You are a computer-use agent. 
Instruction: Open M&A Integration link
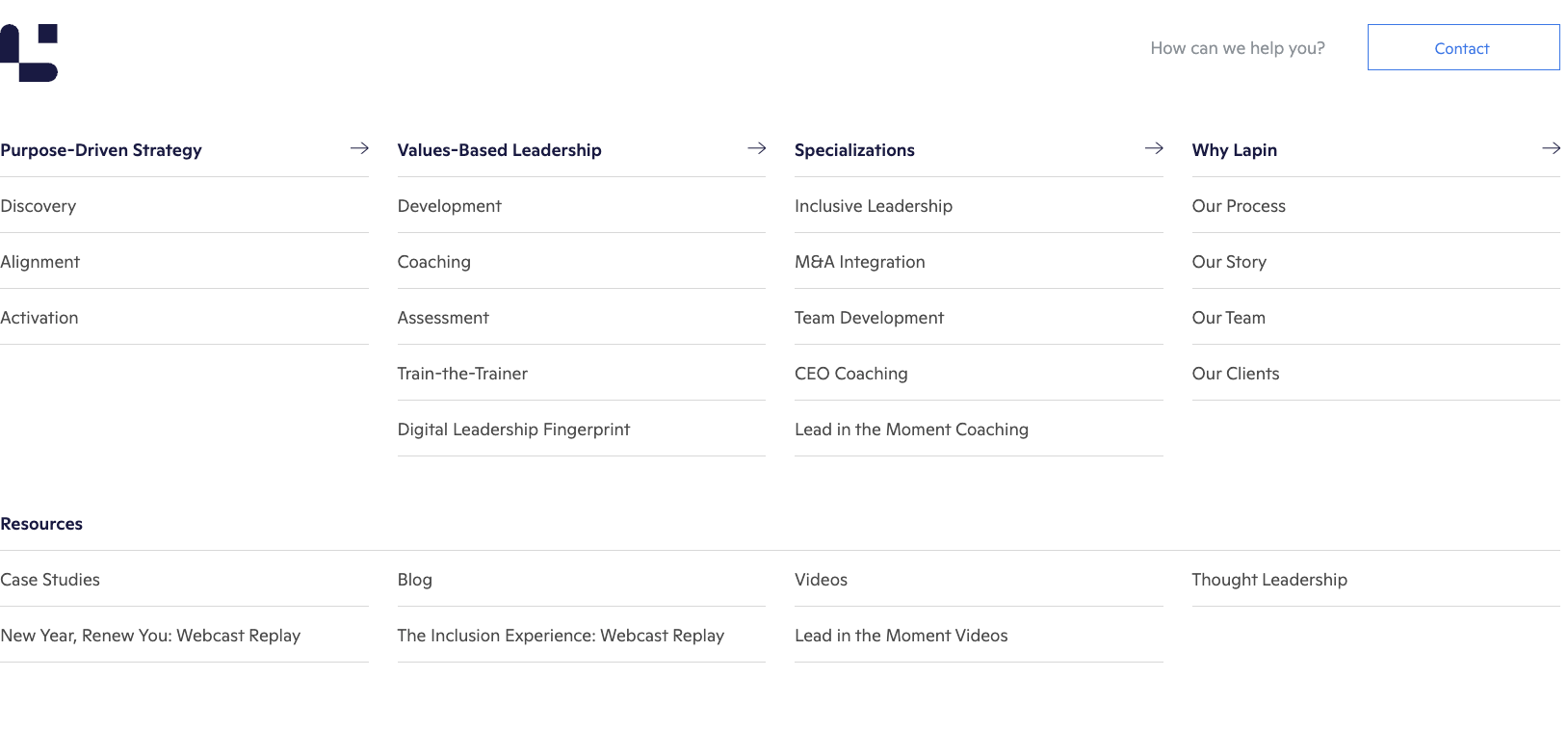tap(860, 262)
